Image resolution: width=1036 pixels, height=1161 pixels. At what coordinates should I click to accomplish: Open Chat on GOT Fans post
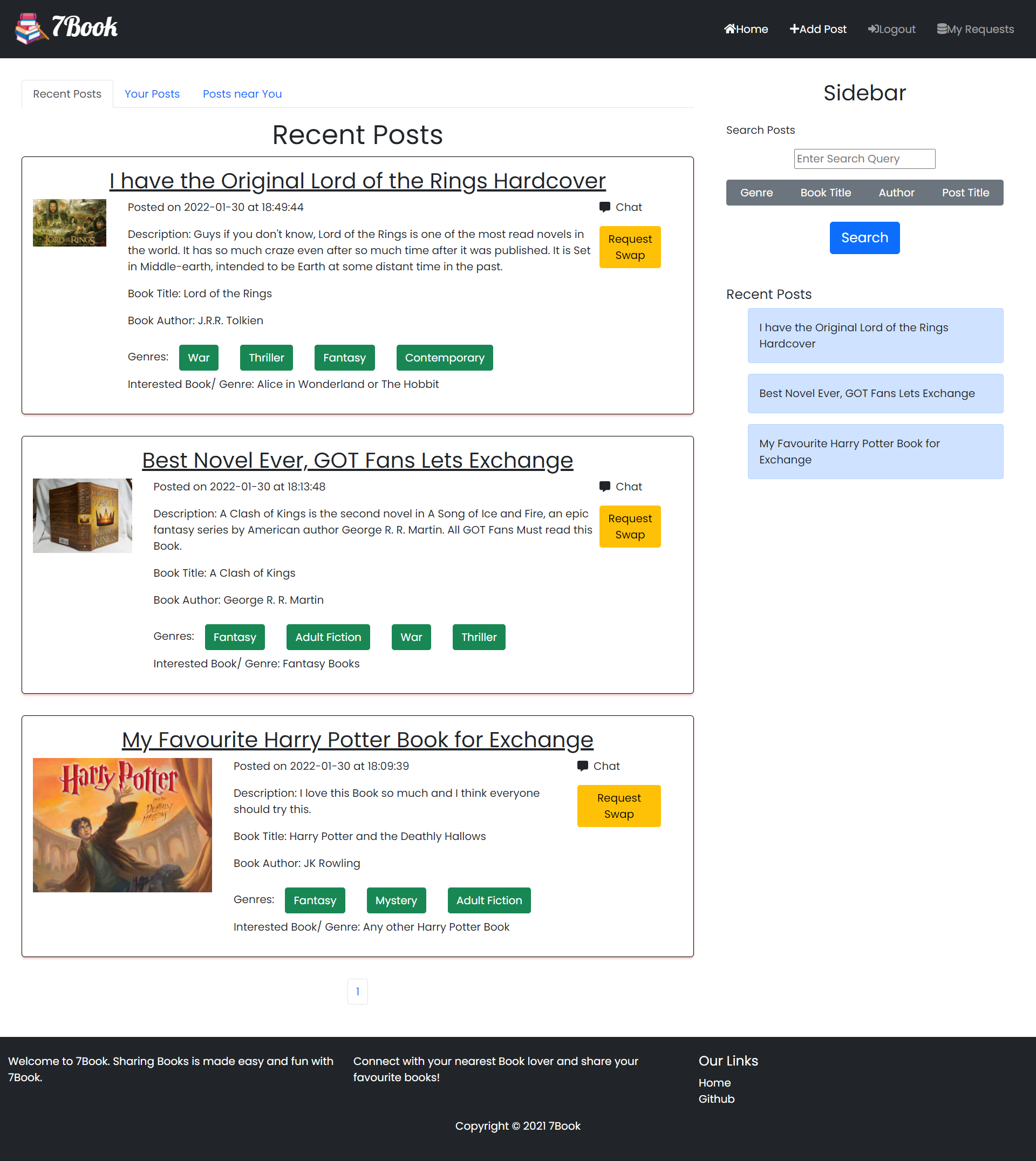coord(621,487)
